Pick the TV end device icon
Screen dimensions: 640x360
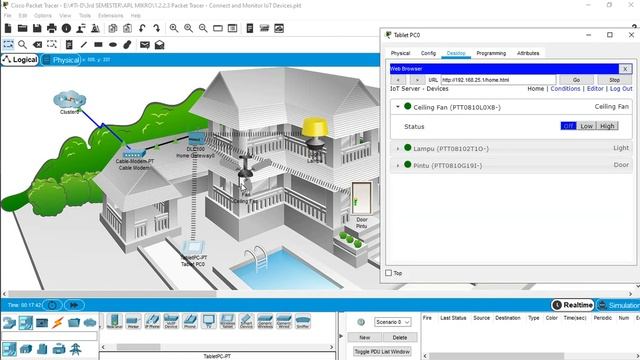point(209,322)
